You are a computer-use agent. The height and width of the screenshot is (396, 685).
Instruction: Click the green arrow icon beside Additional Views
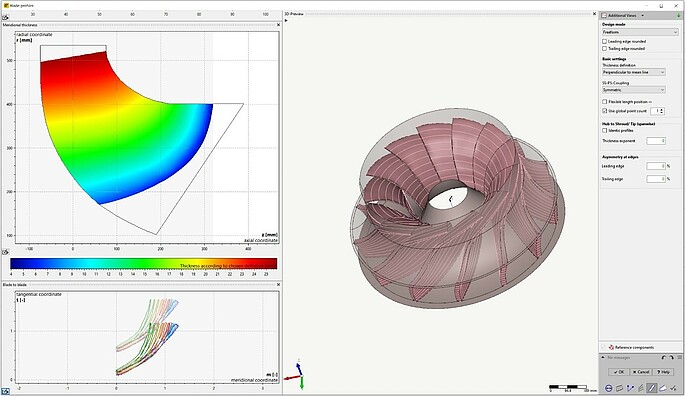(x=678, y=15)
